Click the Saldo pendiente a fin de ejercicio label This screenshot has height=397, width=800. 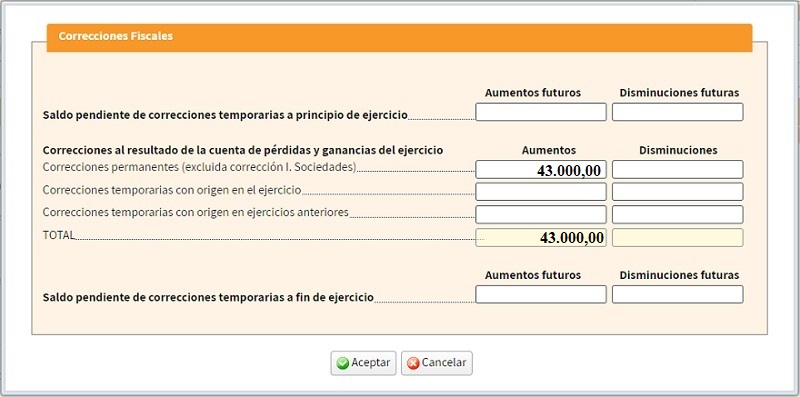208,297
